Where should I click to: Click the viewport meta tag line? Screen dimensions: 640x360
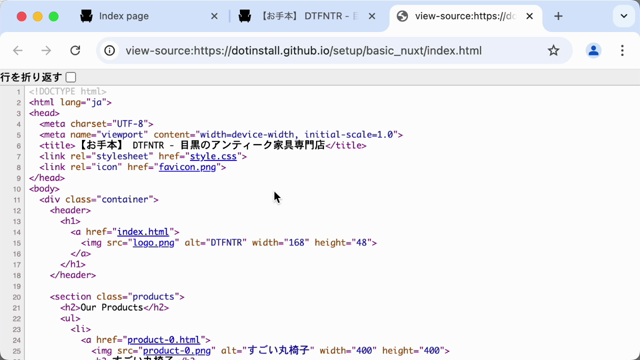tap(221, 135)
